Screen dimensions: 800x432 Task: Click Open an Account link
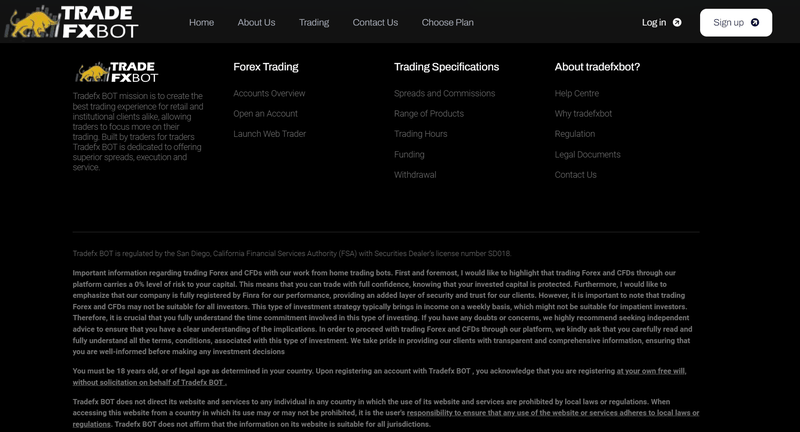pos(265,114)
